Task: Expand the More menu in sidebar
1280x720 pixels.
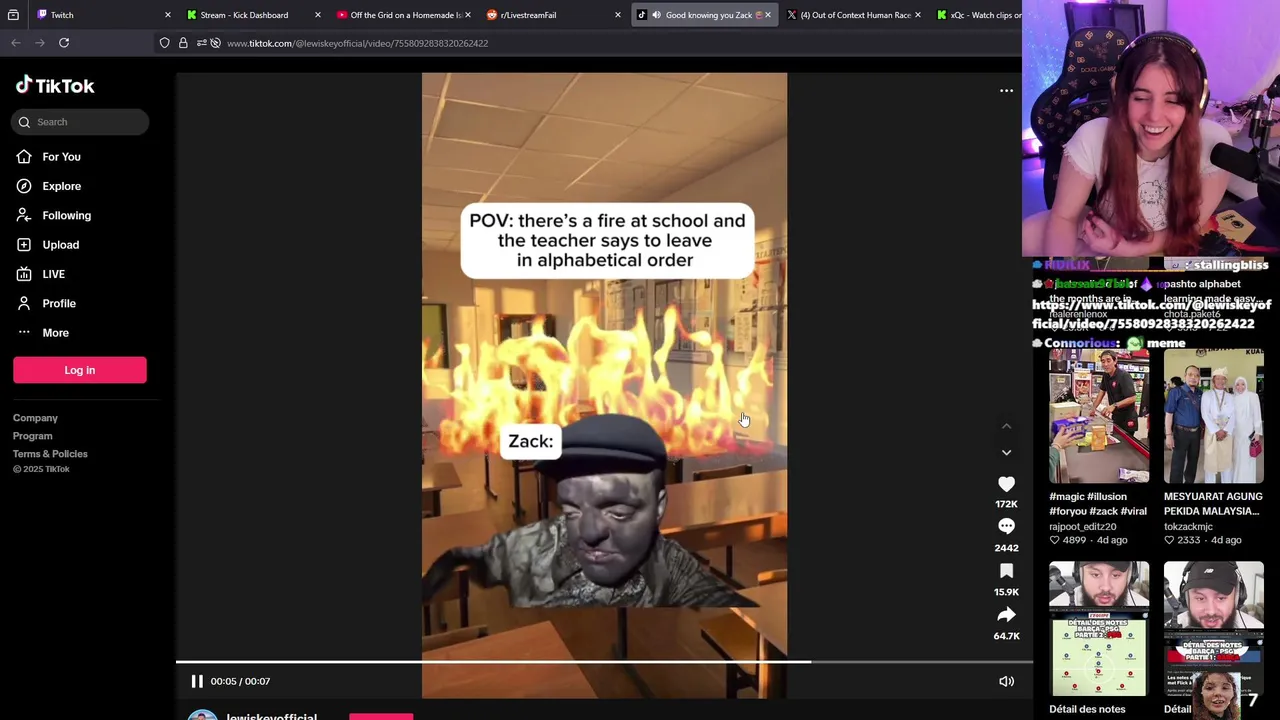Action: (55, 333)
